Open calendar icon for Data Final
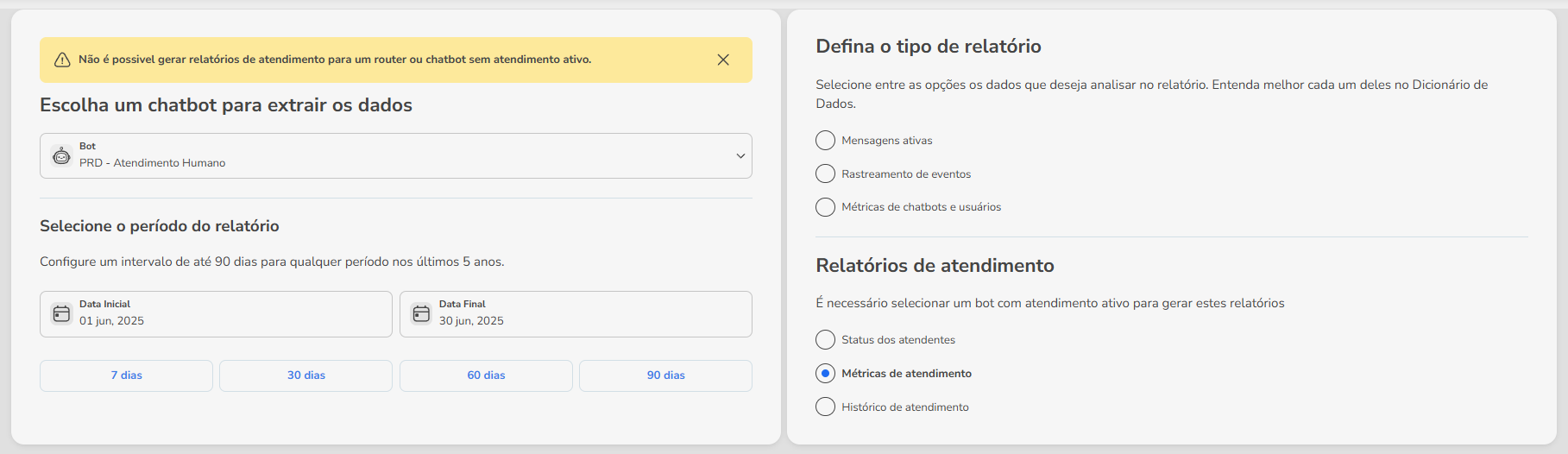This screenshot has height=454, width=1568. pos(421,313)
